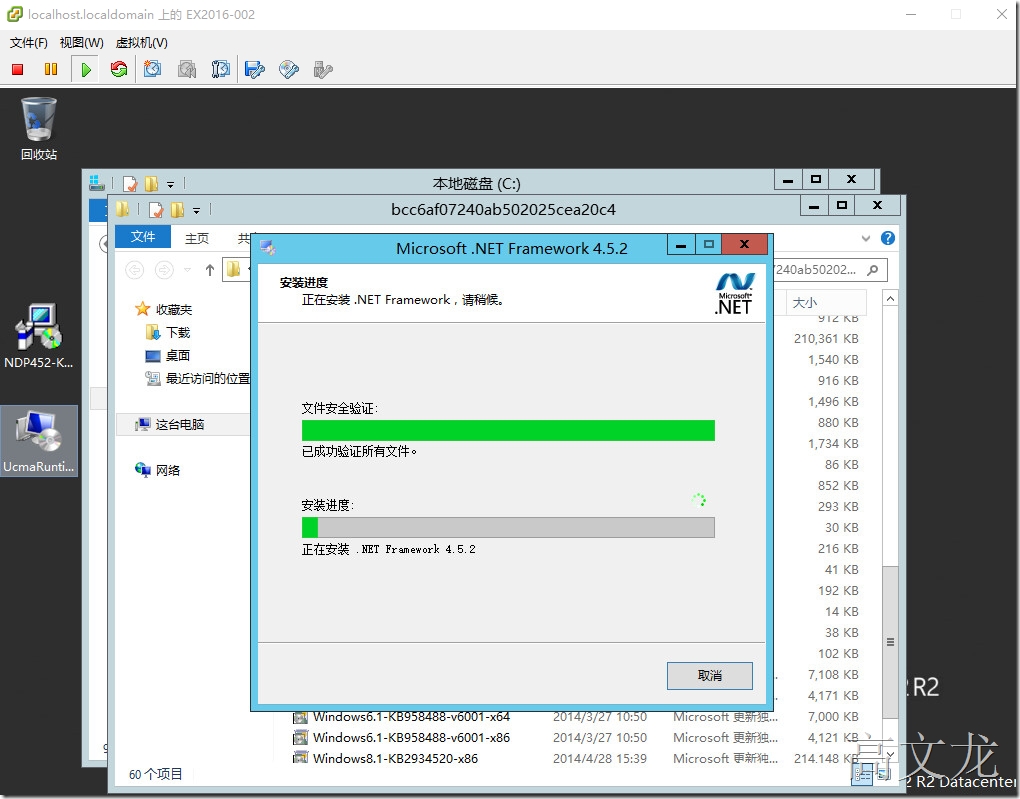
Task: Click the Explorer forward navigation arrow
Action: 164,269
